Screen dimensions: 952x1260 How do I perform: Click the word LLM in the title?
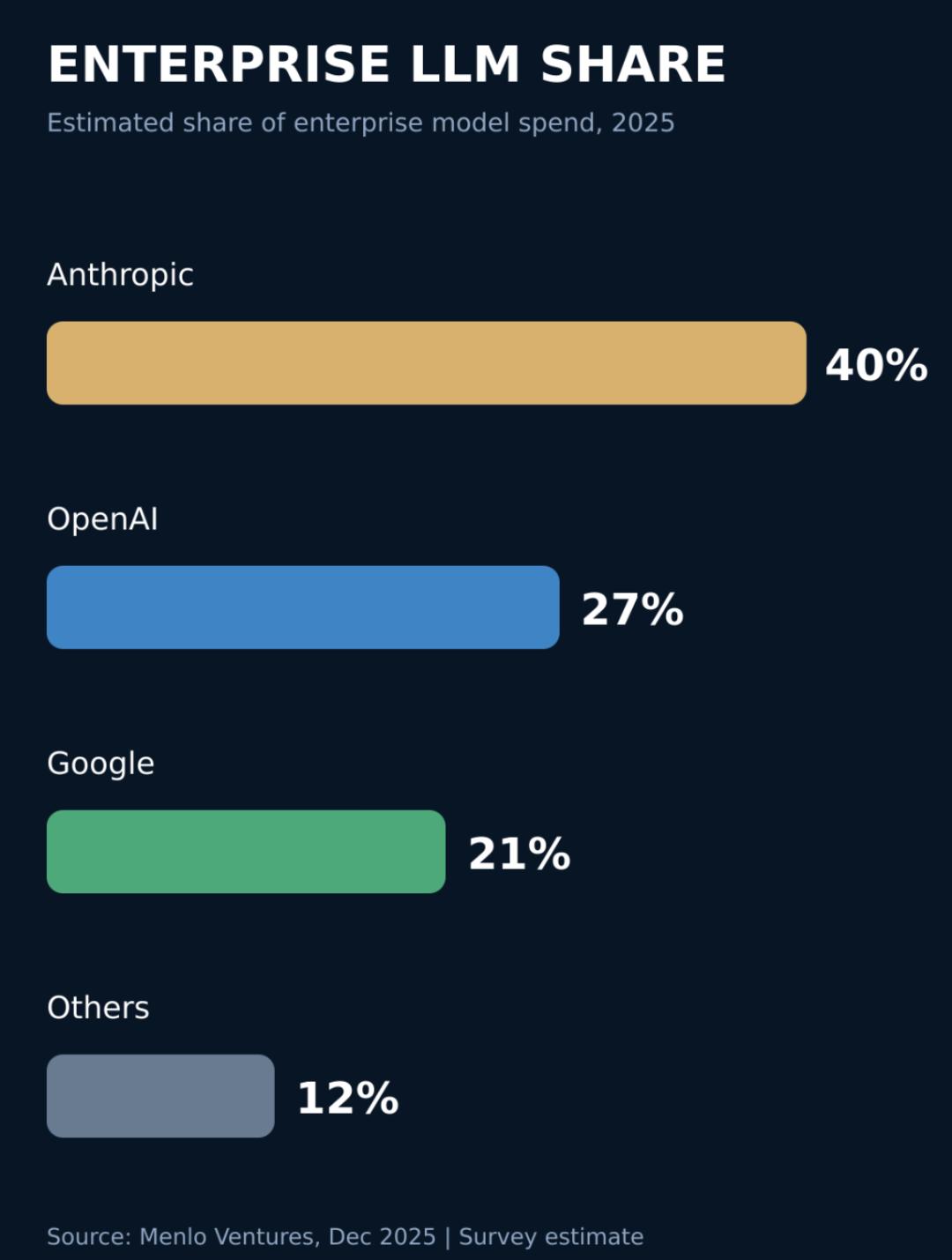click(465, 64)
